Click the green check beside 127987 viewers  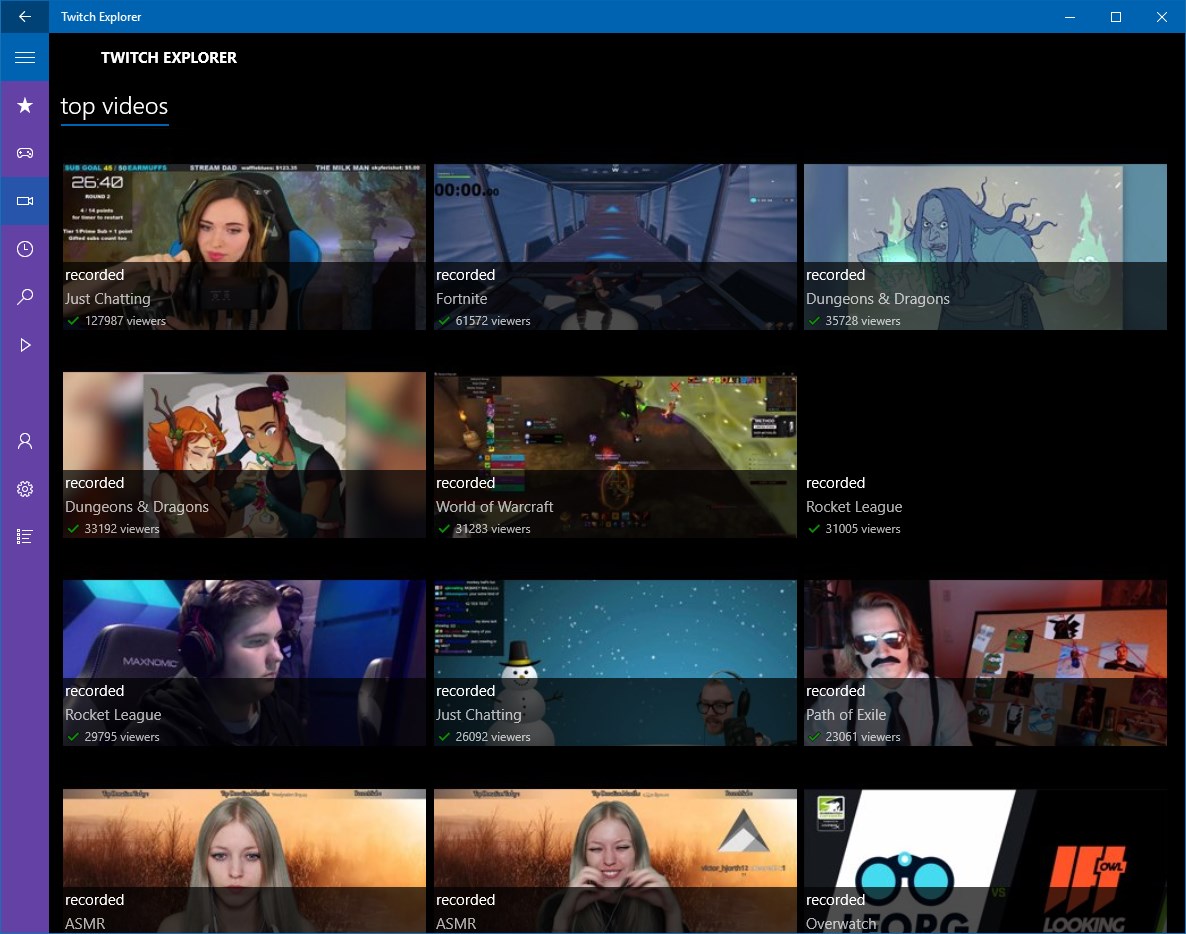click(x=73, y=321)
